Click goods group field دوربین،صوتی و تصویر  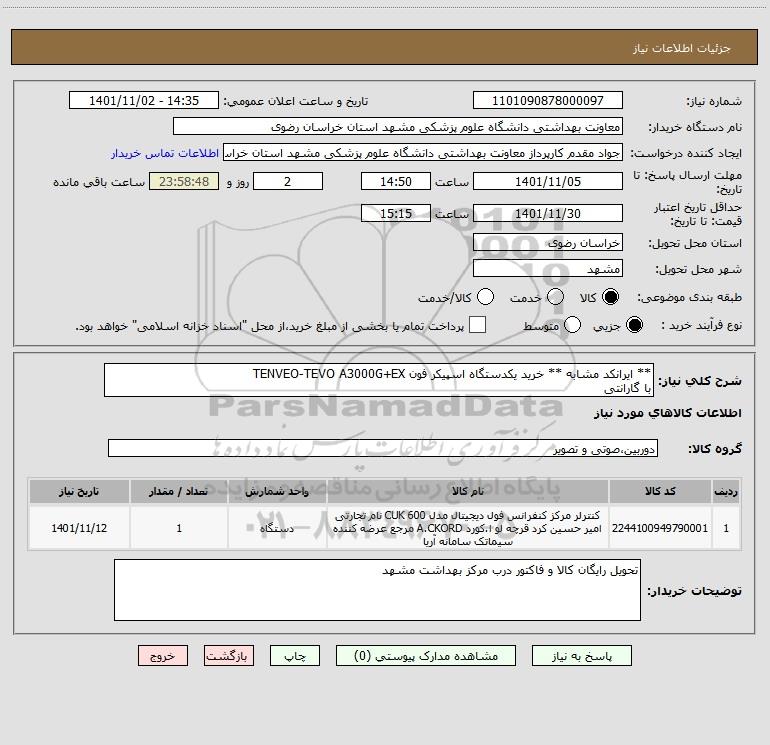click(383, 448)
